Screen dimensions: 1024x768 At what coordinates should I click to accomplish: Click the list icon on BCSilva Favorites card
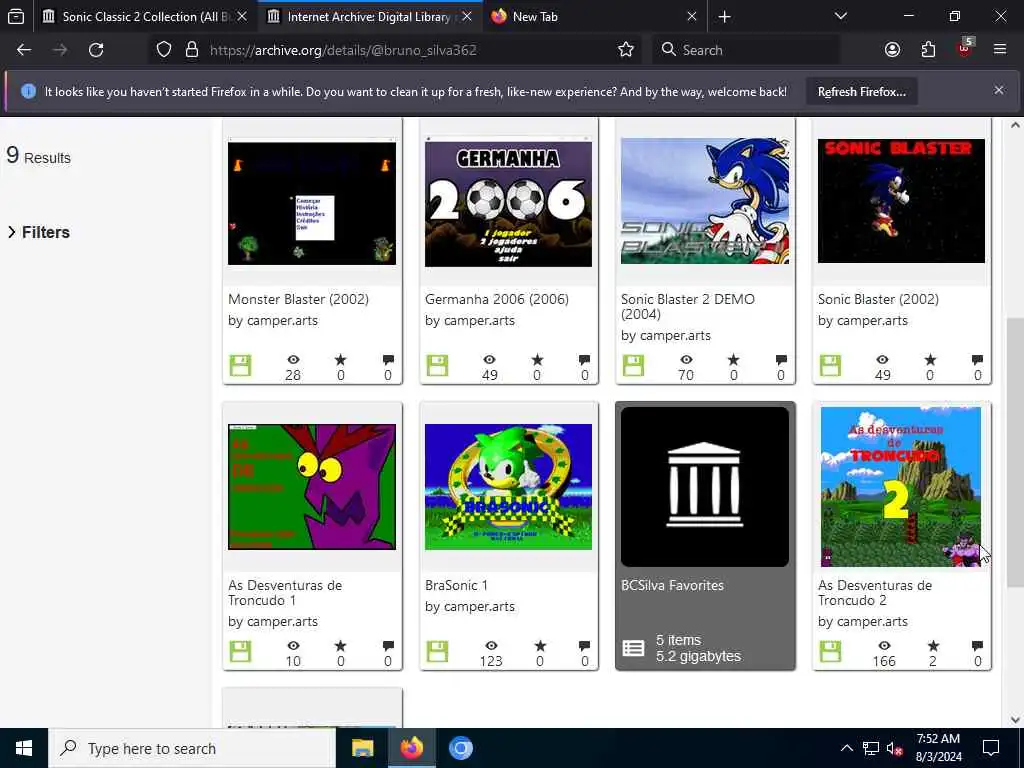(x=633, y=648)
